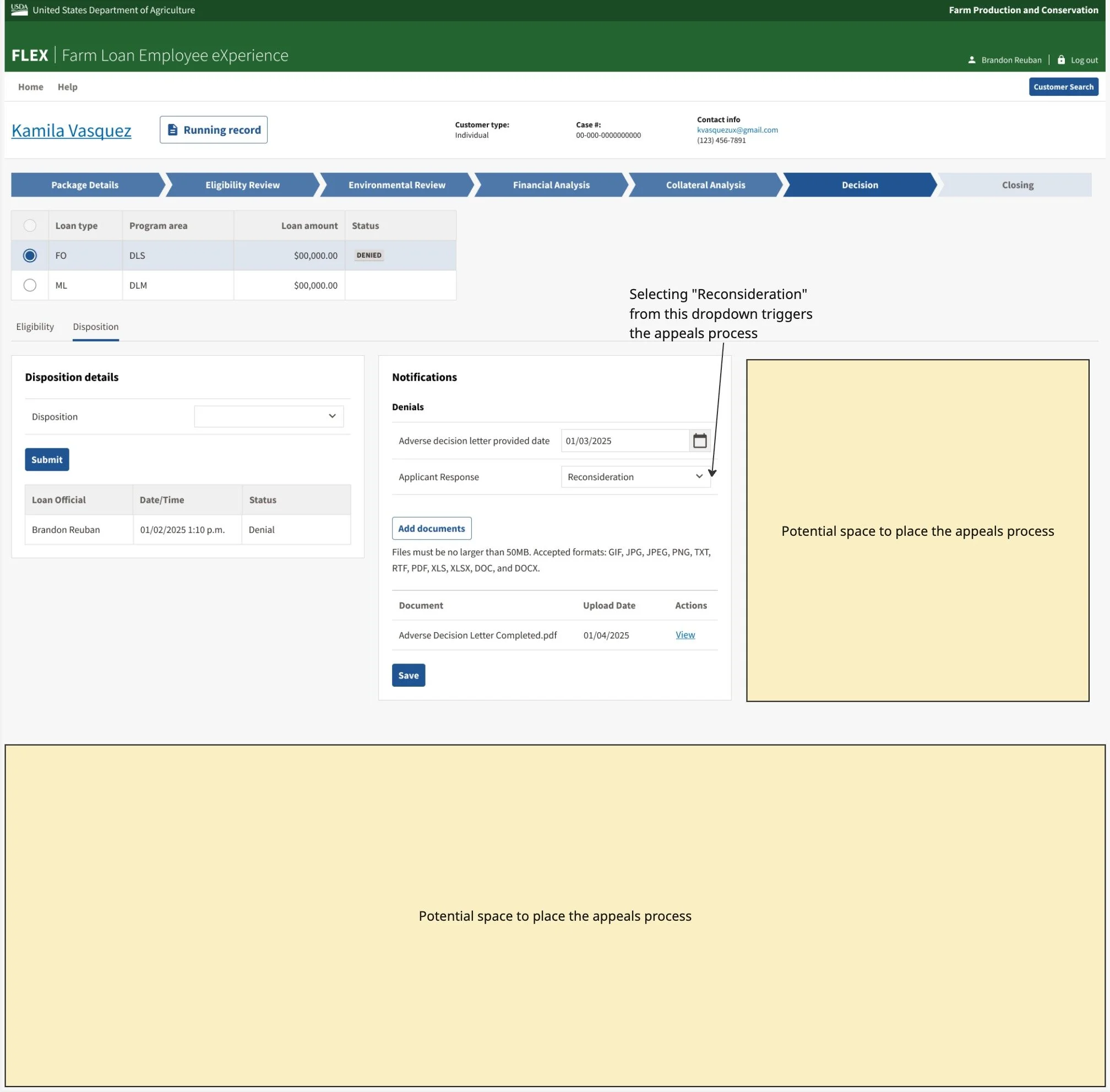Viewport: 1110px width, 1092px height.
Task: Toggle the header row radio button
Action: click(x=30, y=225)
